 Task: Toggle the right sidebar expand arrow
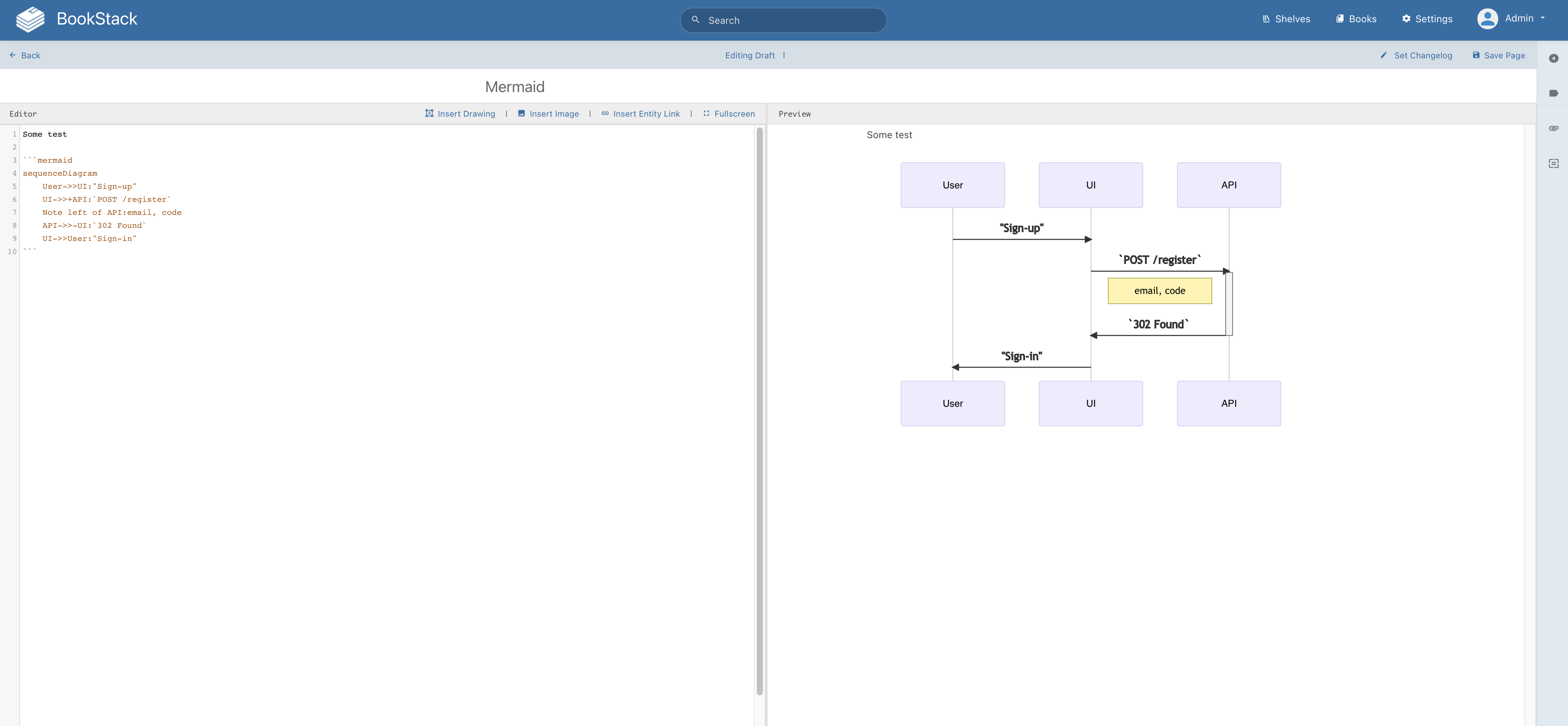[1553, 58]
